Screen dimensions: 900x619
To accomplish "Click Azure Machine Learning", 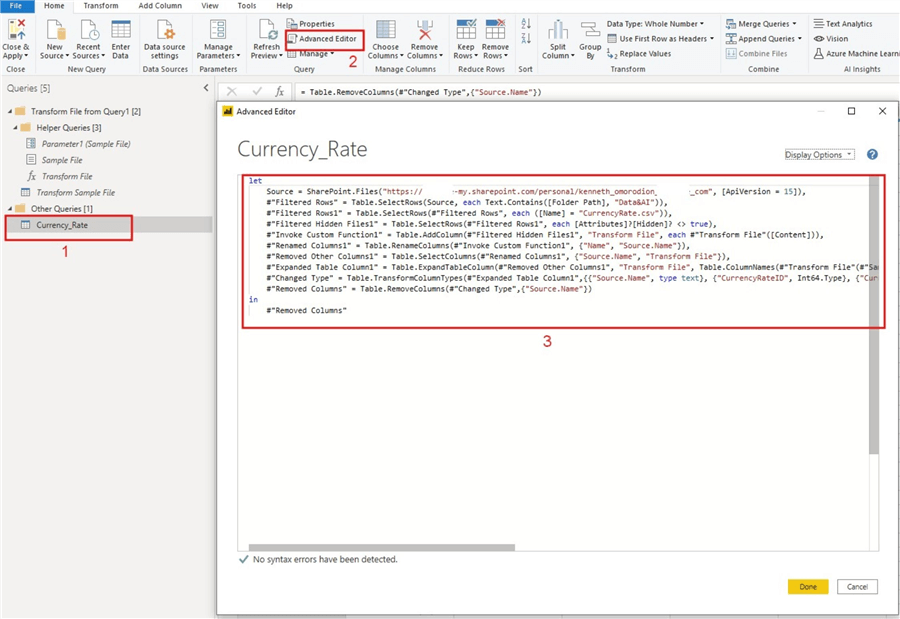I will [x=856, y=53].
